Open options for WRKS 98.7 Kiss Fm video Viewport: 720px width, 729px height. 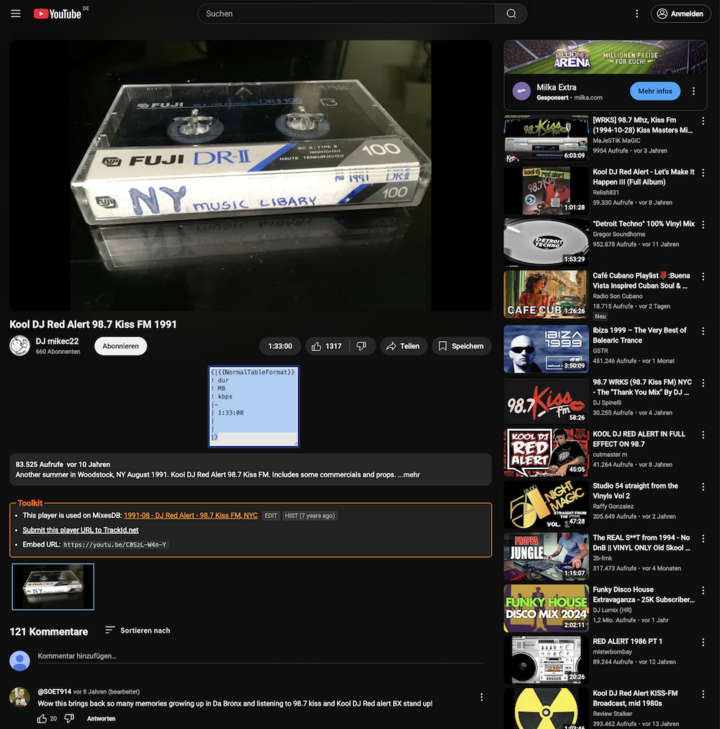pyautogui.click(x=703, y=121)
